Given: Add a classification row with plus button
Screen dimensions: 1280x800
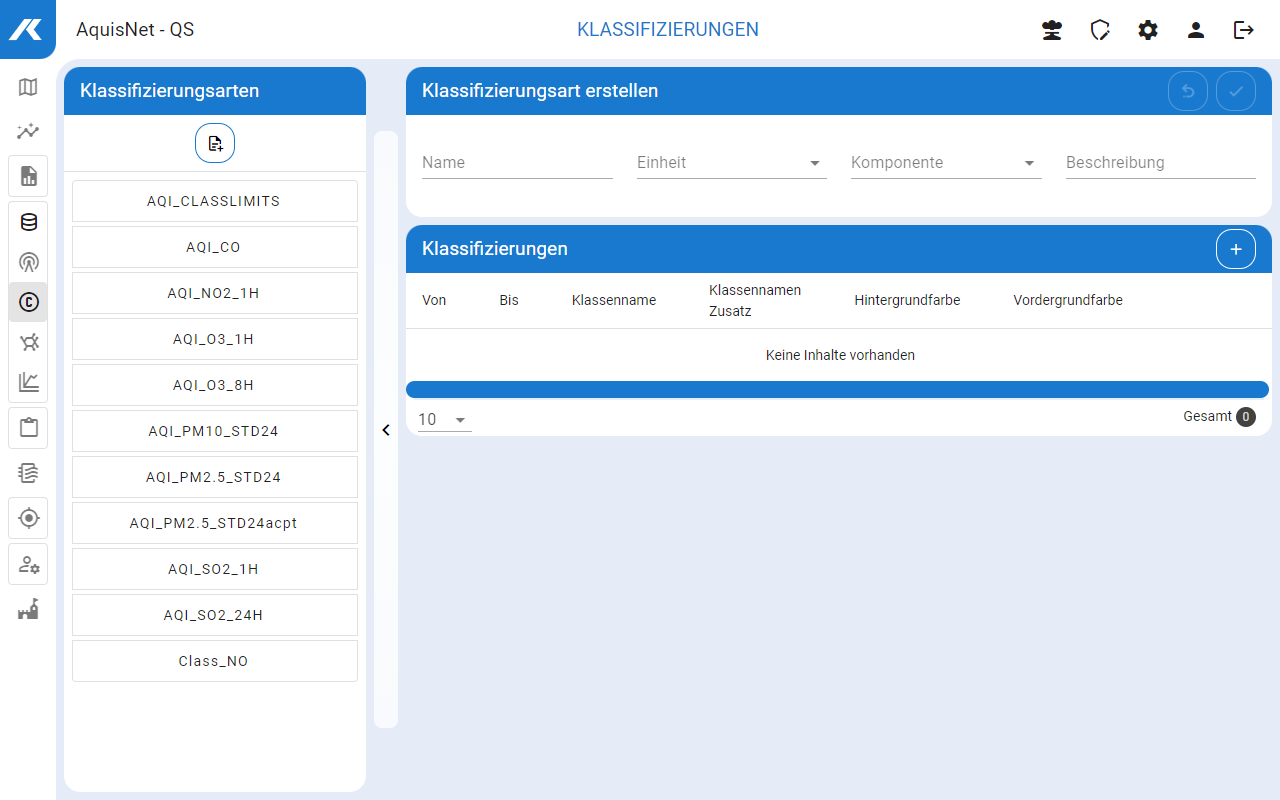Looking at the screenshot, I should pos(1235,249).
